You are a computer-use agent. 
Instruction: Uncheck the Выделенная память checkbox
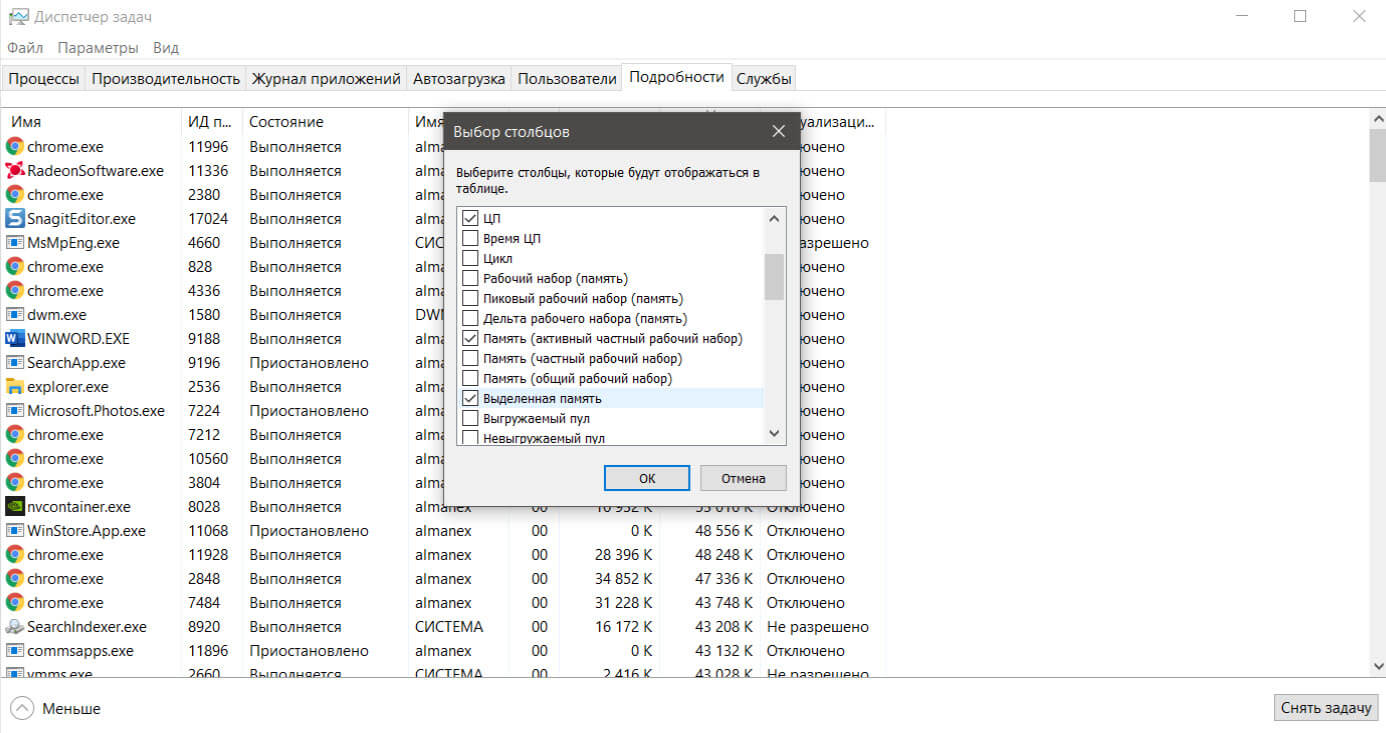click(470, 399)
